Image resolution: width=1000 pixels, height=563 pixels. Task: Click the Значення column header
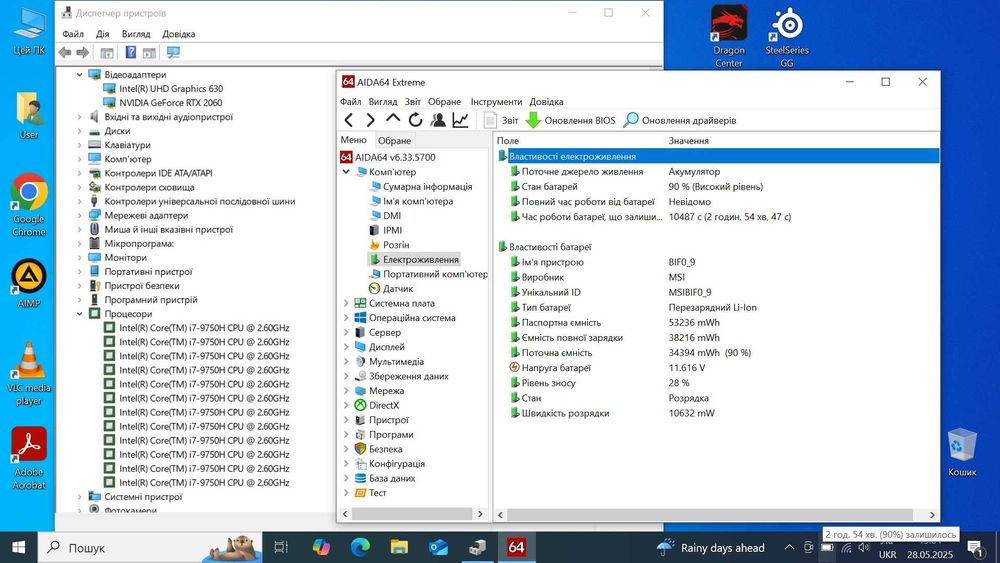[802, 140]
